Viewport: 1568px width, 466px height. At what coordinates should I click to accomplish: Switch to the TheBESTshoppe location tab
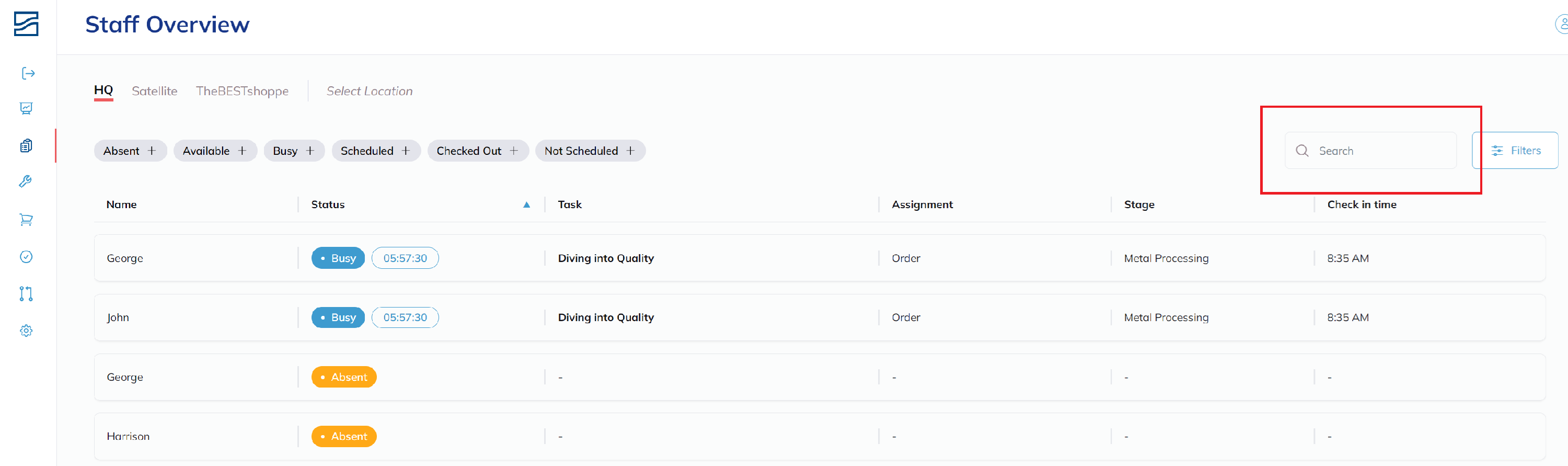coord(243,91)
